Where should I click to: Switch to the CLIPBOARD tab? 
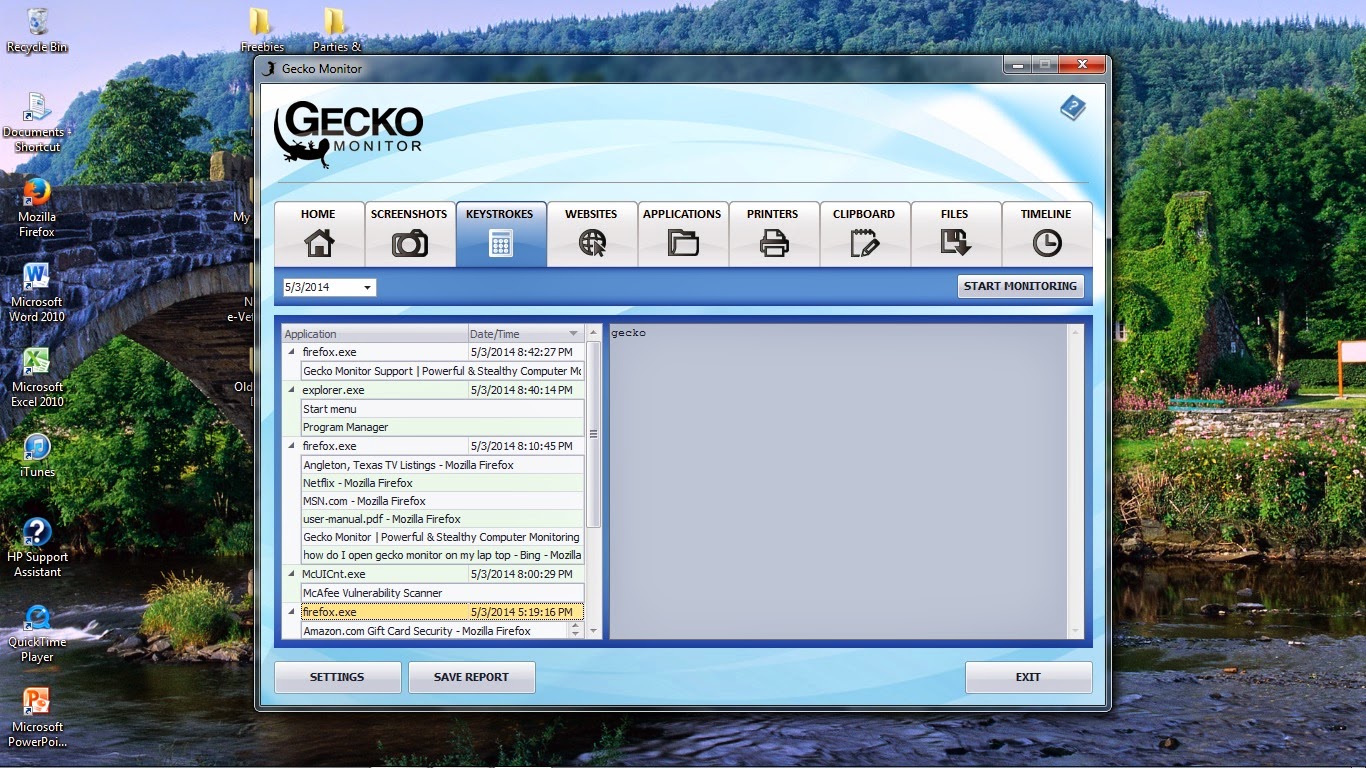coord(864,234)
